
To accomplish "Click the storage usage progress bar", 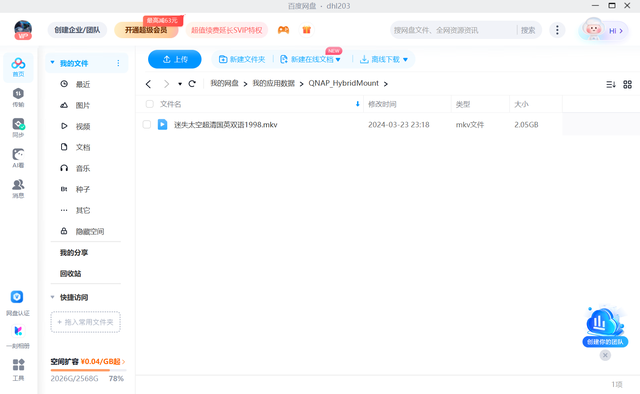I will click(88, 370).
